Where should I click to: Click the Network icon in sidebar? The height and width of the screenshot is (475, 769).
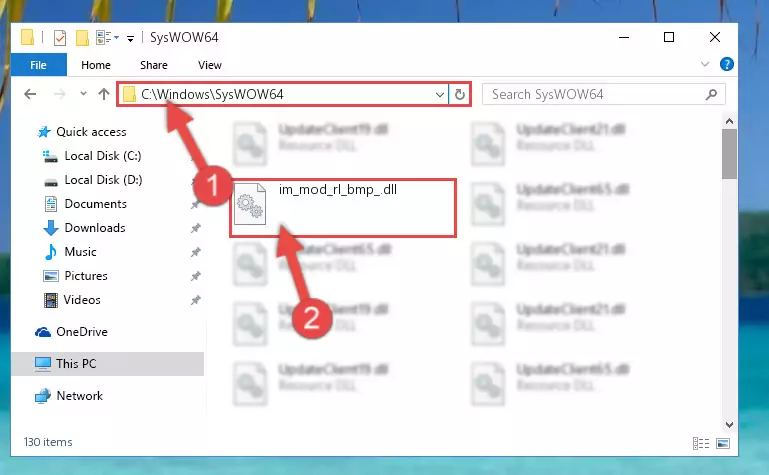click(43, 396)
